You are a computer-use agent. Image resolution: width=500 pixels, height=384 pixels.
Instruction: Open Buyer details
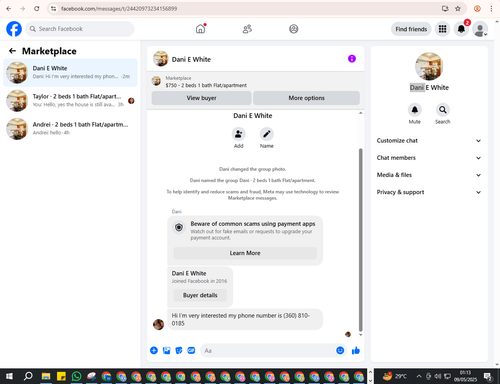(200, 295)
